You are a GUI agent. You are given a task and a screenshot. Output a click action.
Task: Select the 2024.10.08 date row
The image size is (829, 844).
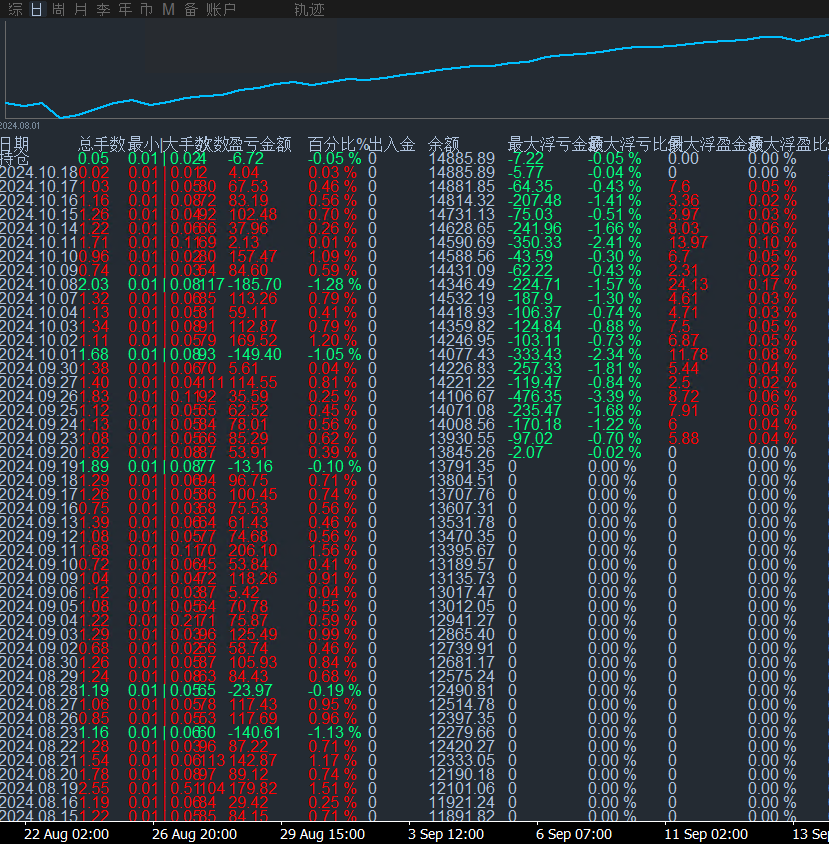point(39,284)
